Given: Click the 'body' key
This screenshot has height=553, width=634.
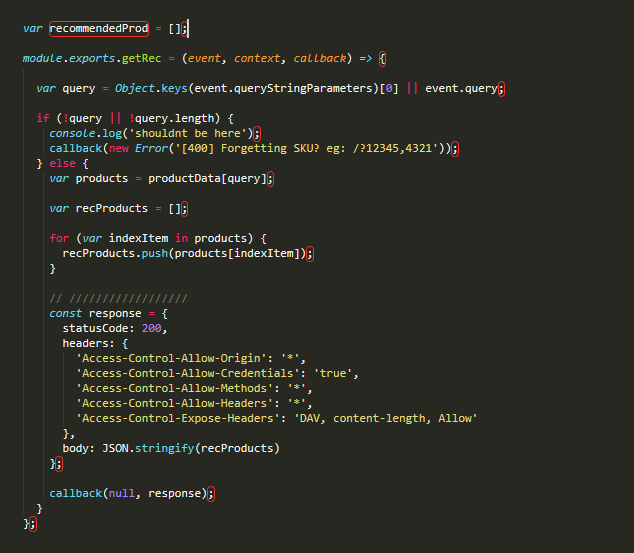Looking at the screenshot, I should point(76,448).
